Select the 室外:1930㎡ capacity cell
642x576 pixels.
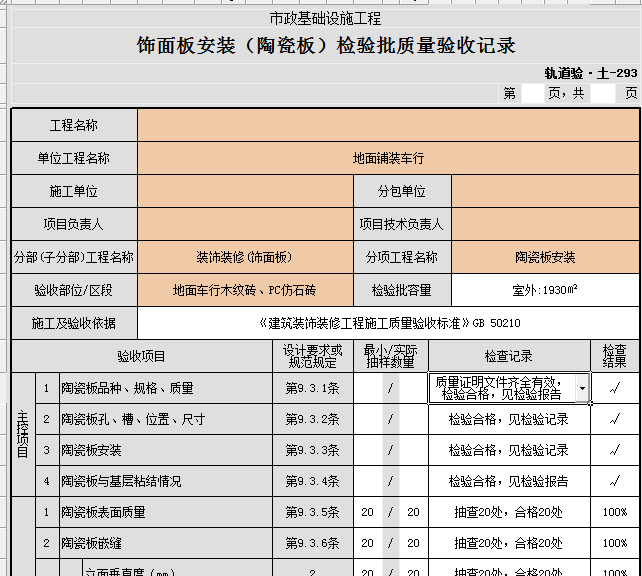[x=545, y=290]
